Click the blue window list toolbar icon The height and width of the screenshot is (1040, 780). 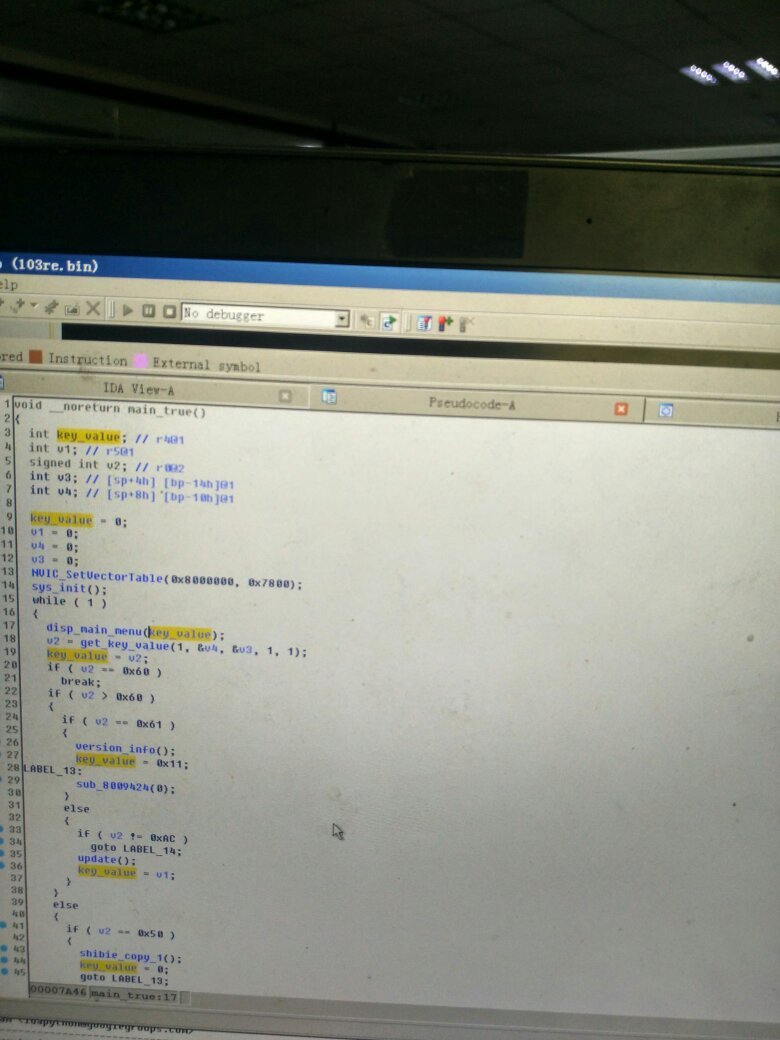tap(424, 323)
